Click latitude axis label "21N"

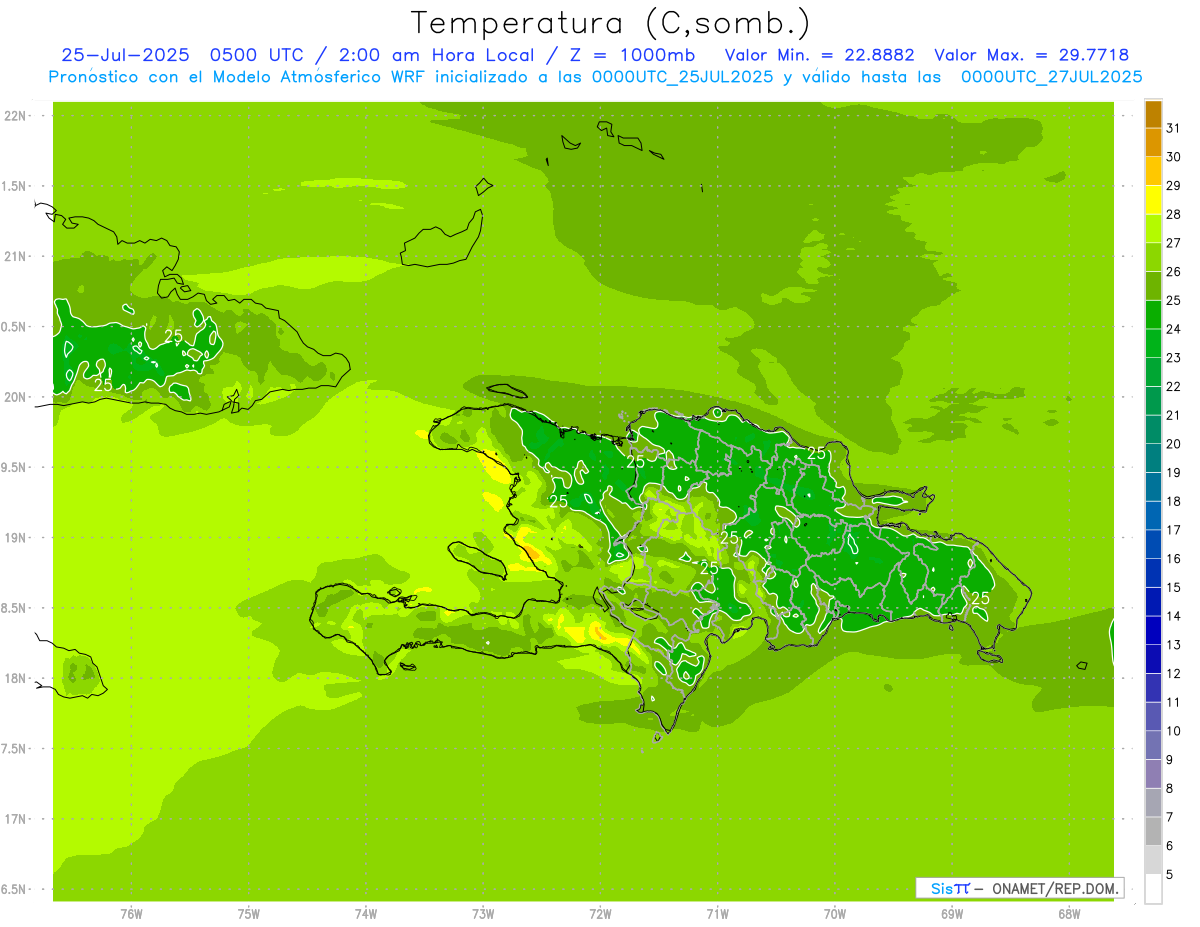tap(15, 256)
